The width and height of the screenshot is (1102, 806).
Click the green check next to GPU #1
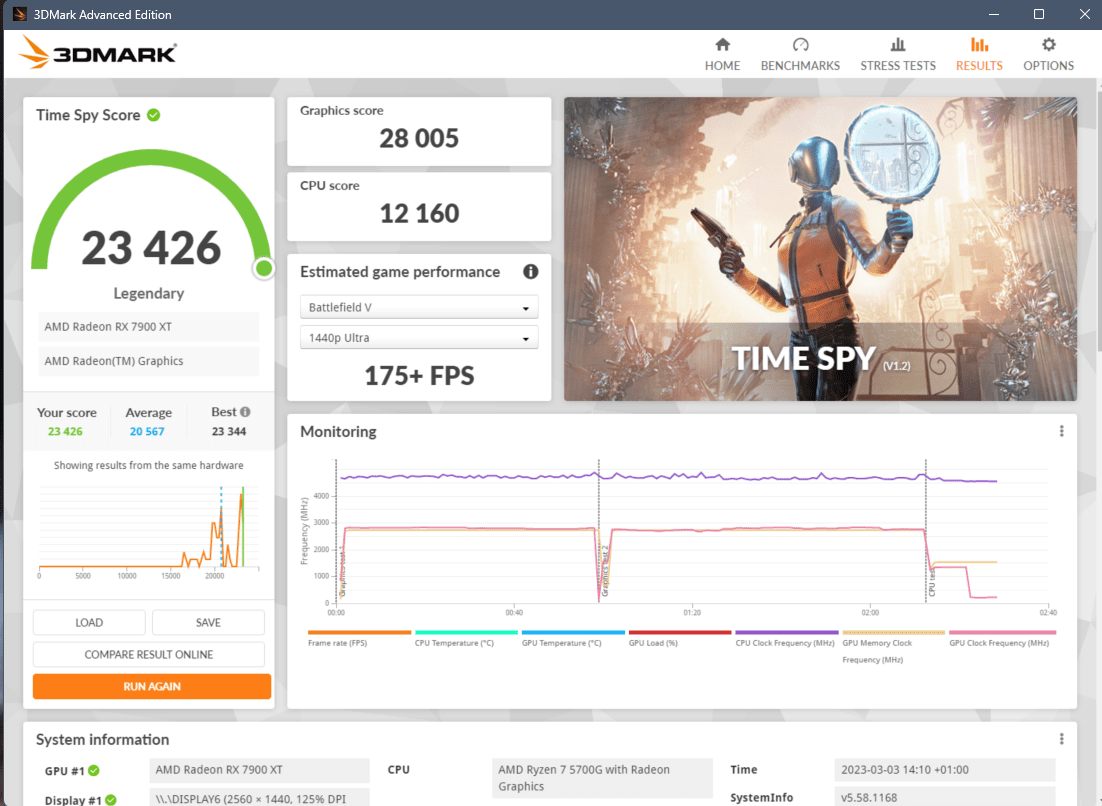(x=93, y=771)
